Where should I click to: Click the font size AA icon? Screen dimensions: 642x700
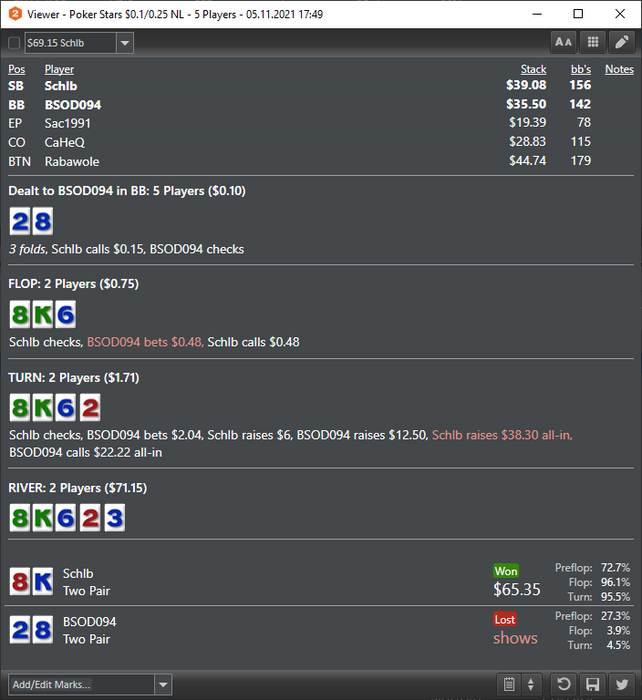pos(563,42)
